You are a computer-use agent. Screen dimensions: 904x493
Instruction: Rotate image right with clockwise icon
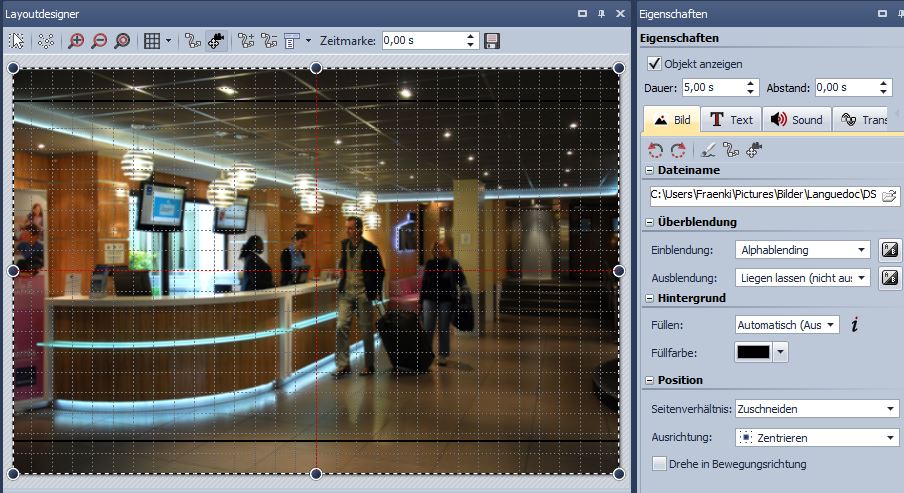[x=678, y=150]
